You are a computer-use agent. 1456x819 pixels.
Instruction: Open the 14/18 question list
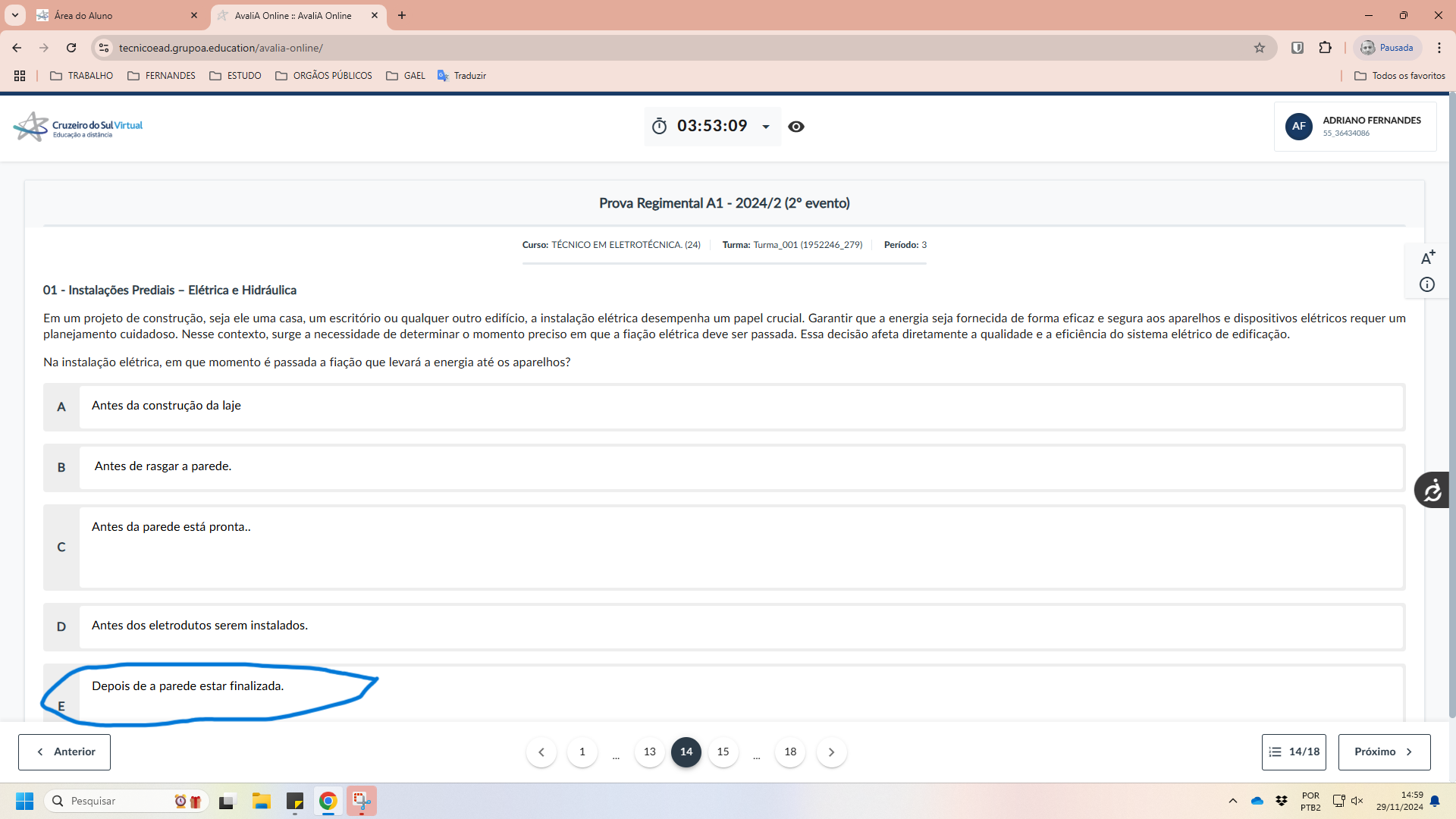point(1294,752)
